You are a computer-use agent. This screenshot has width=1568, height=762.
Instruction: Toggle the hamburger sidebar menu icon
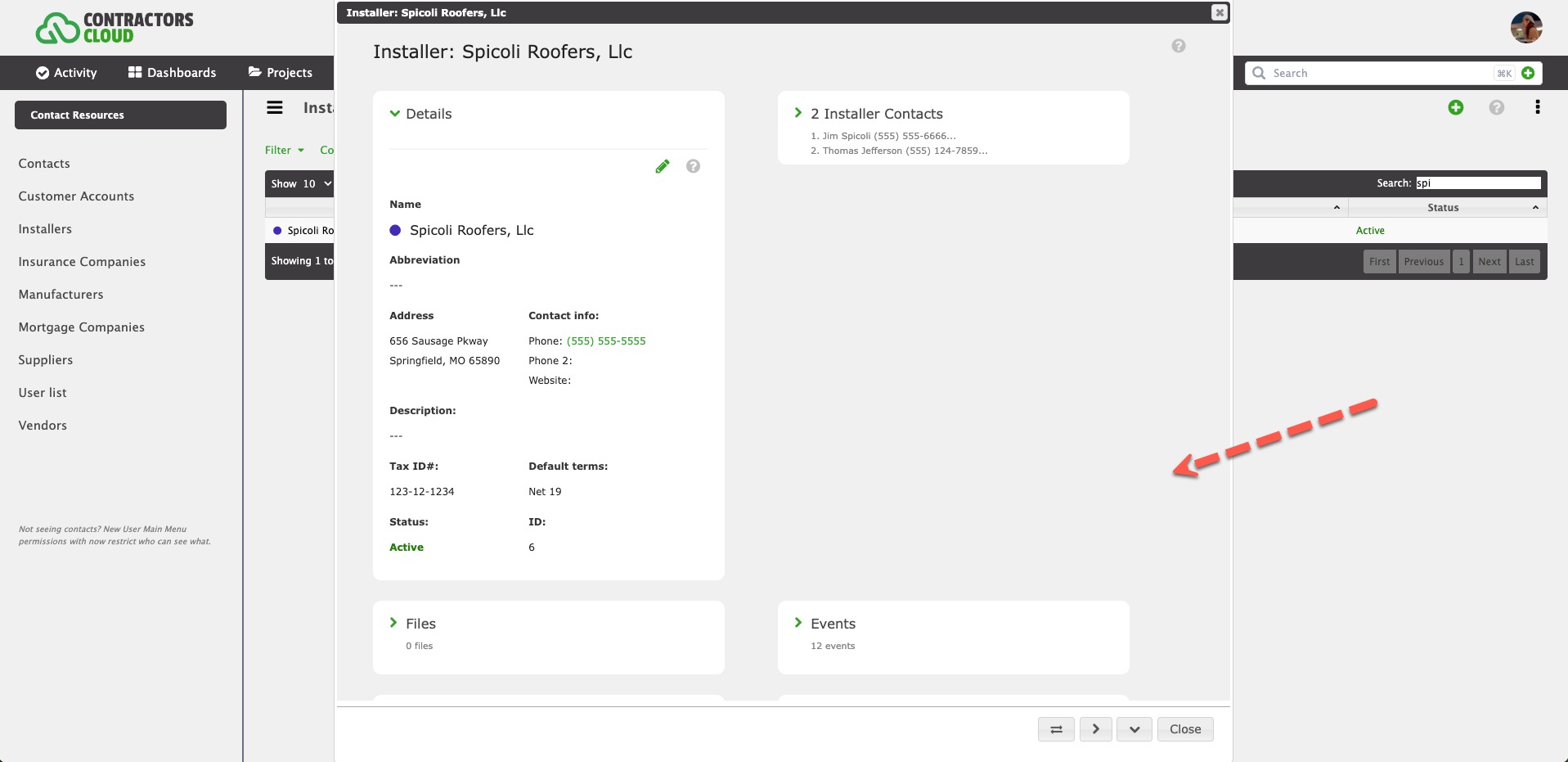click(275, 107)
